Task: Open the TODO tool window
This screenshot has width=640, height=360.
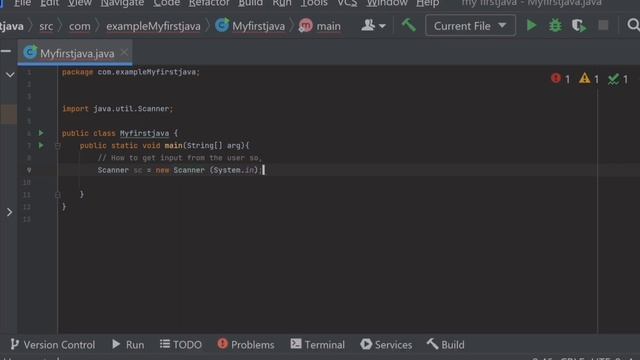Action: pyautogui.click(x=180, y=344)
